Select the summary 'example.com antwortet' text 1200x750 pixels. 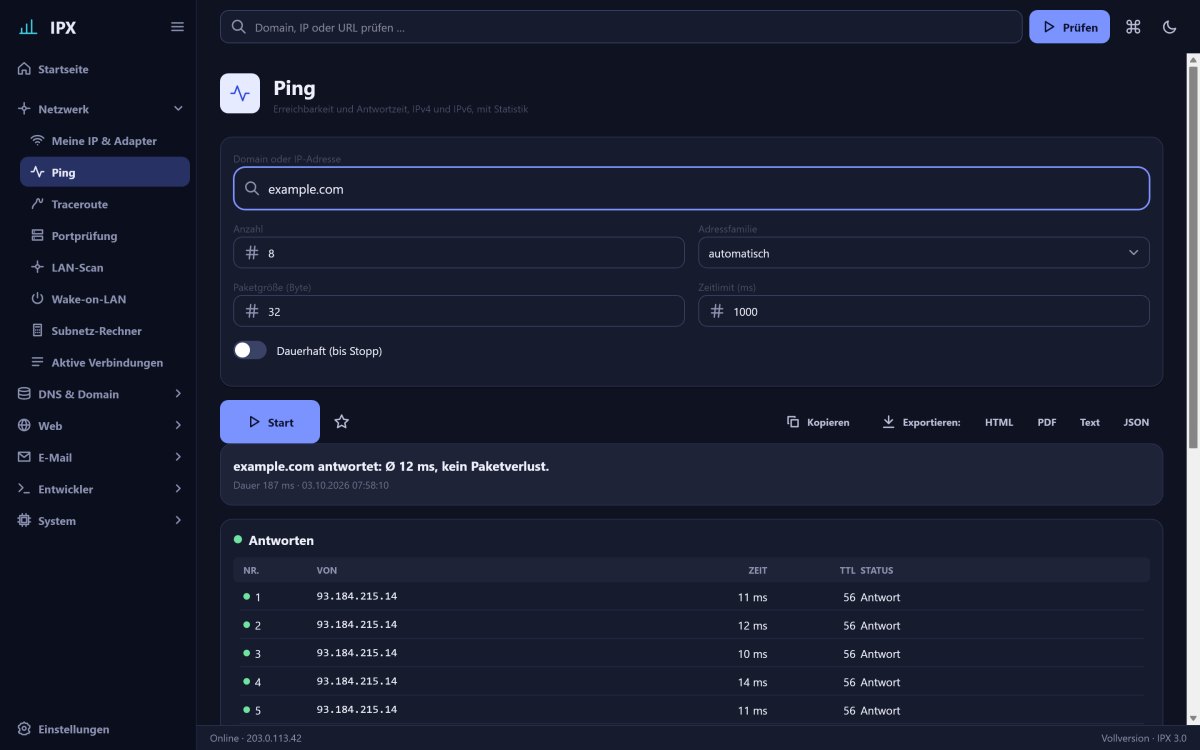391,466
